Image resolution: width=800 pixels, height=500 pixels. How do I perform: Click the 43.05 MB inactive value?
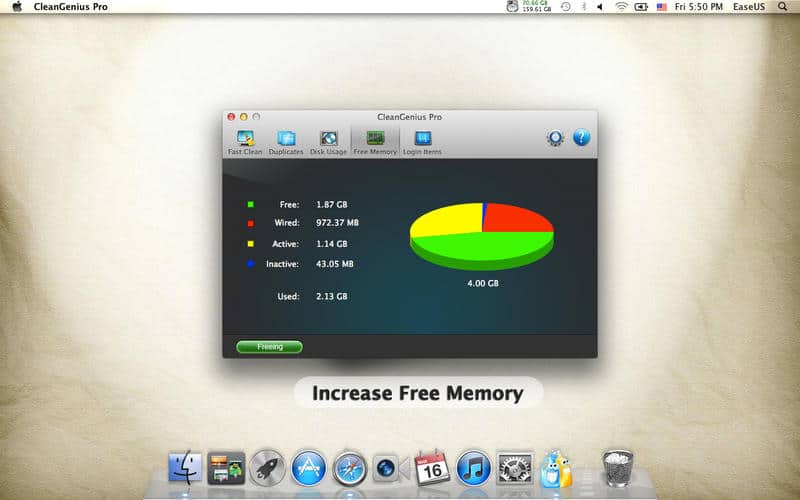click(x=335, y=264)
